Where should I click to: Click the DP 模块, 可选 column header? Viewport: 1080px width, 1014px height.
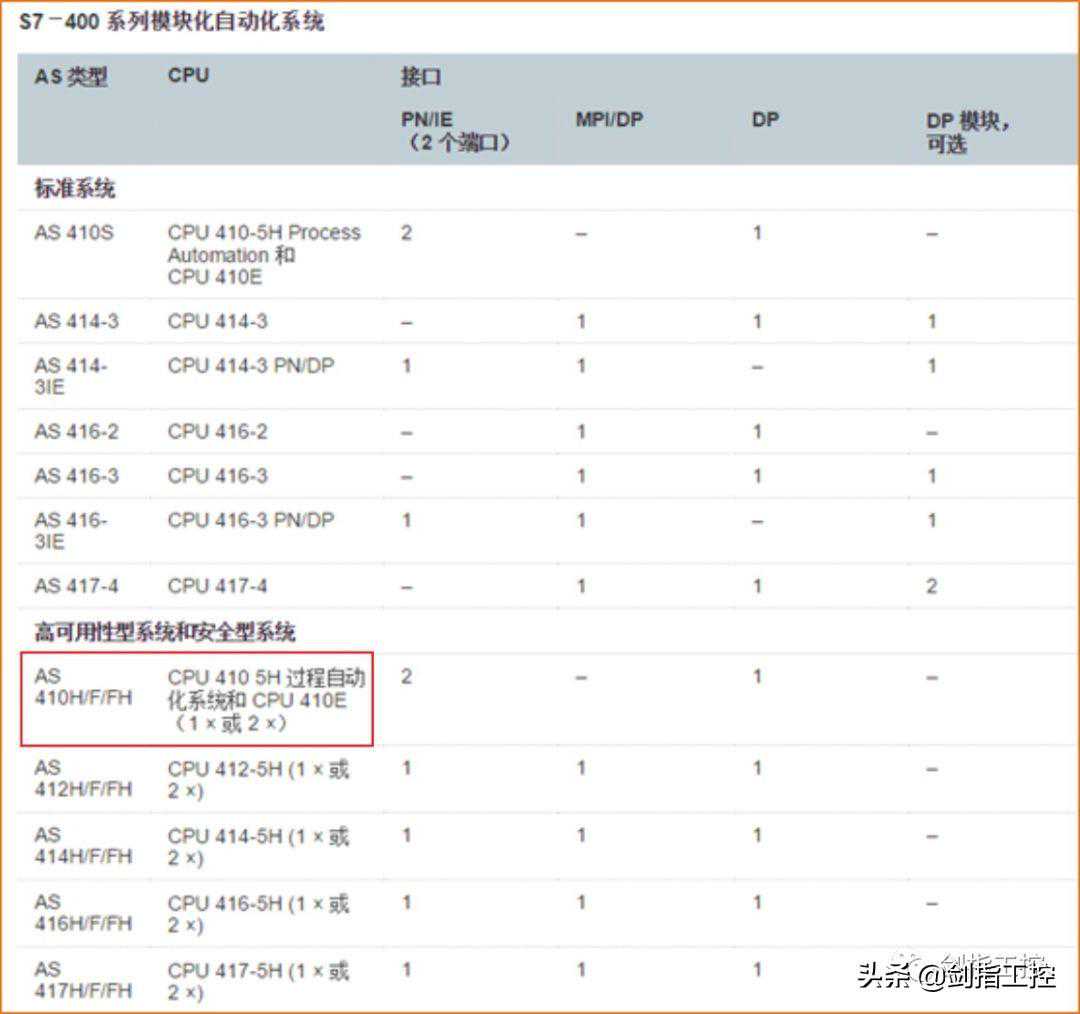coord(967,132)
